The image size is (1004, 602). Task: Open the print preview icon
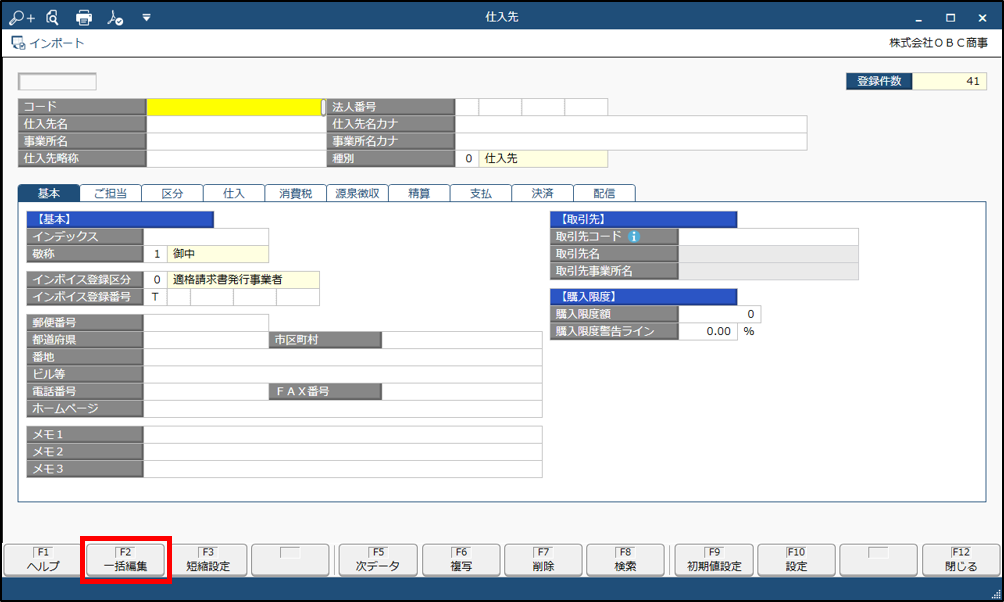(53, 17)
